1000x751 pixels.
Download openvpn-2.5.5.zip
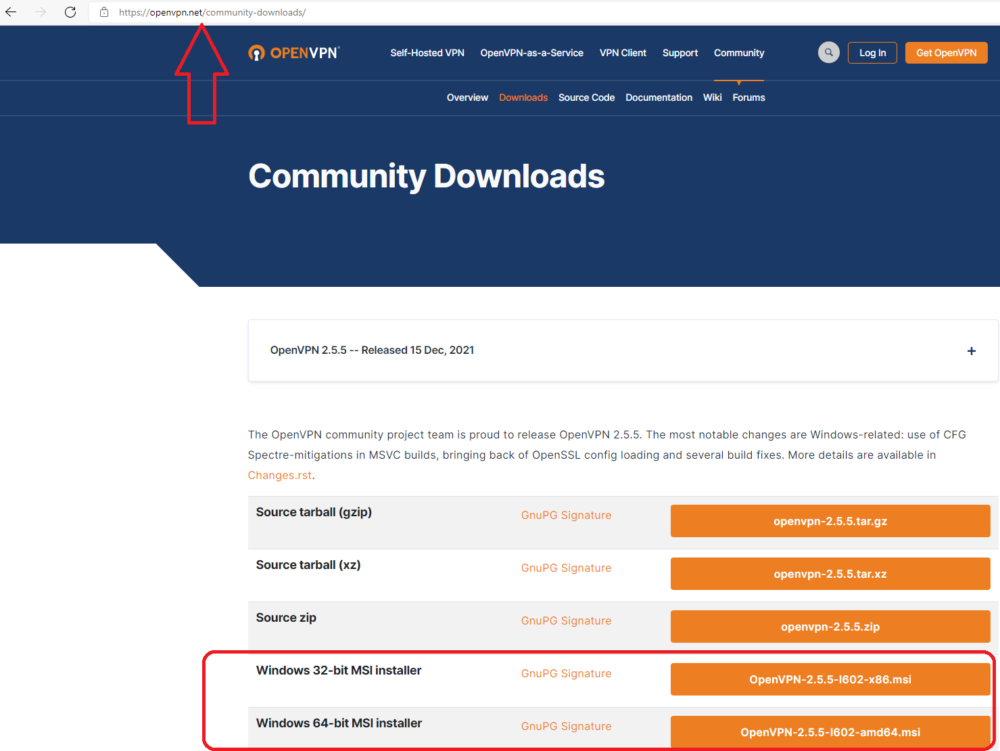pyautogui.click(x=830, y=627)
